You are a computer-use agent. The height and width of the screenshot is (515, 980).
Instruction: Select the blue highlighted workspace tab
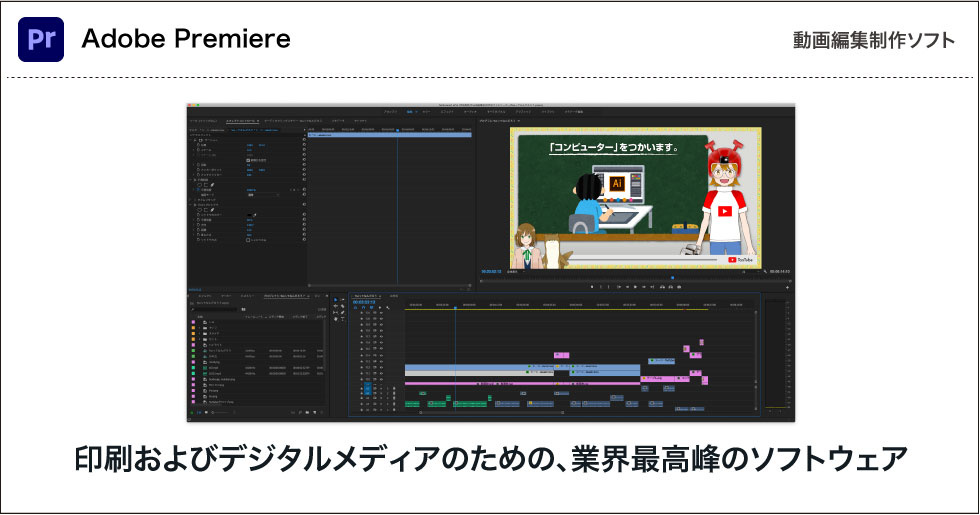click(409, 111)
